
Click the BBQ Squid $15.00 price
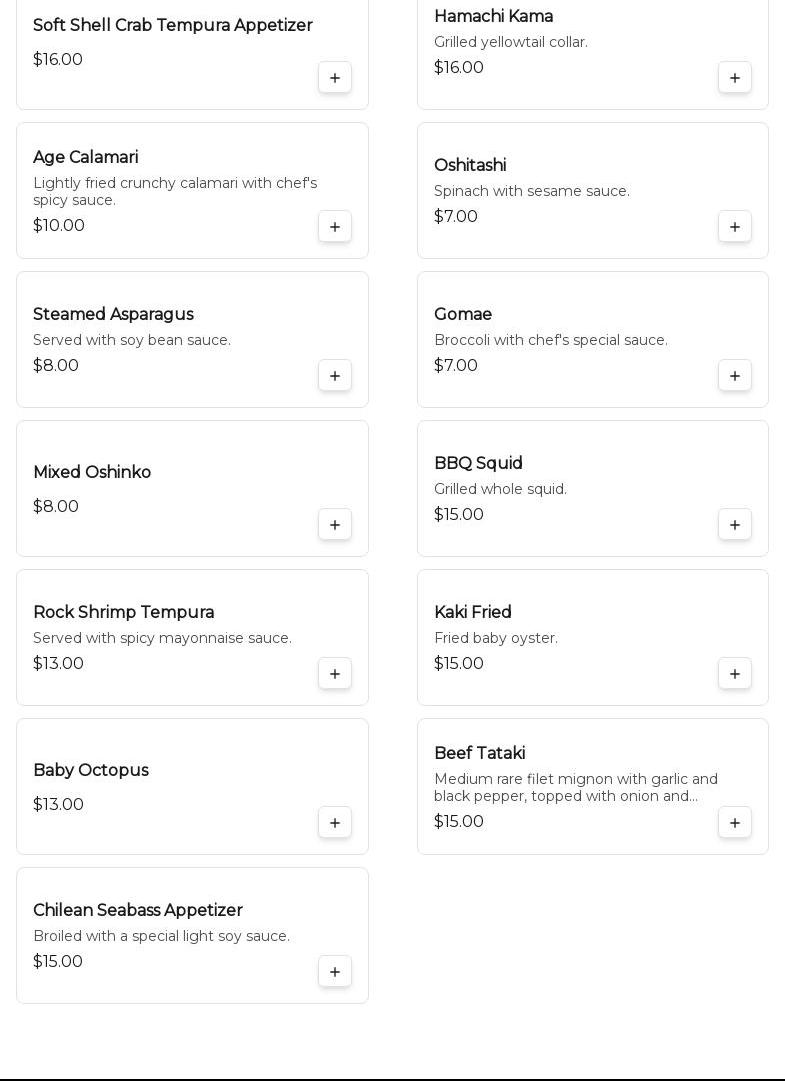(459, 514)
